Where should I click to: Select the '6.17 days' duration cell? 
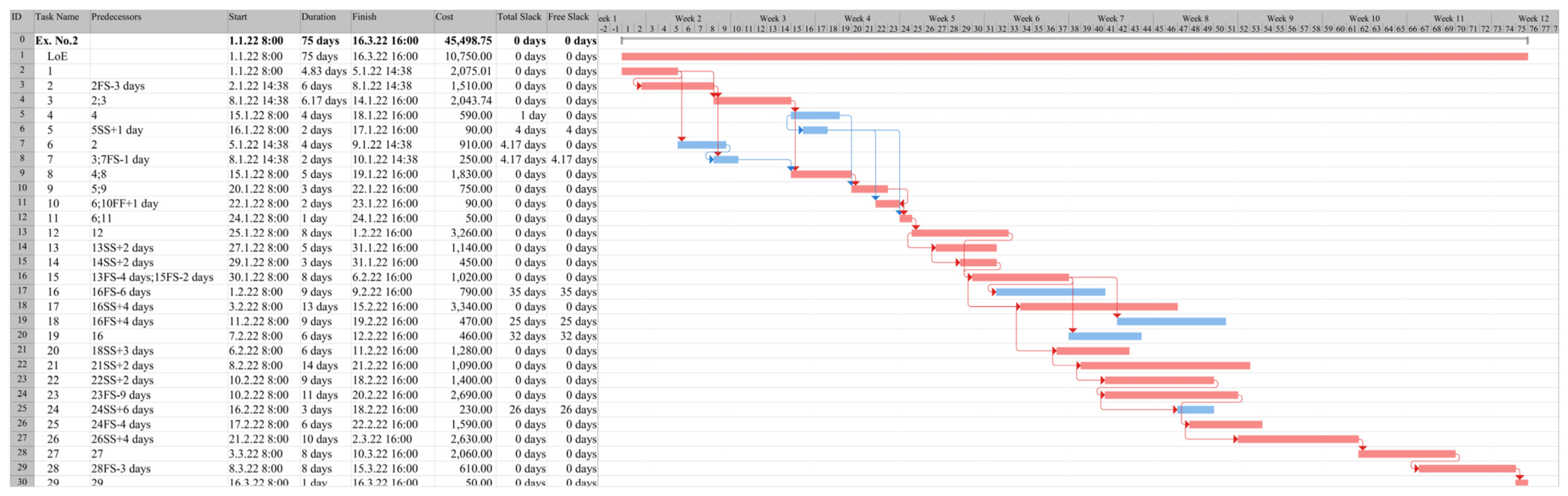click(x=324, y=100)
